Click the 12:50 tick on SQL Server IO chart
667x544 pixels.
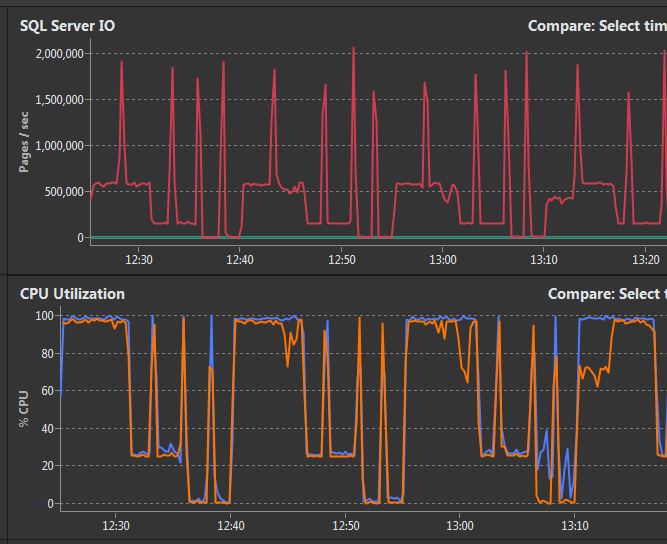pyautogui.click(x=342, y=259)
